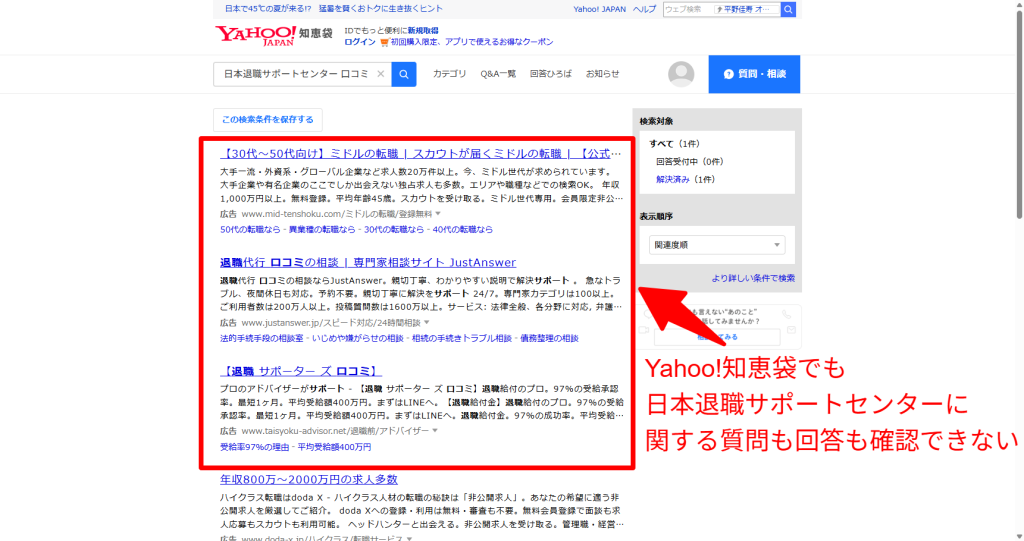Click the shopping cart icon beside the coupon link

[384, 42]
